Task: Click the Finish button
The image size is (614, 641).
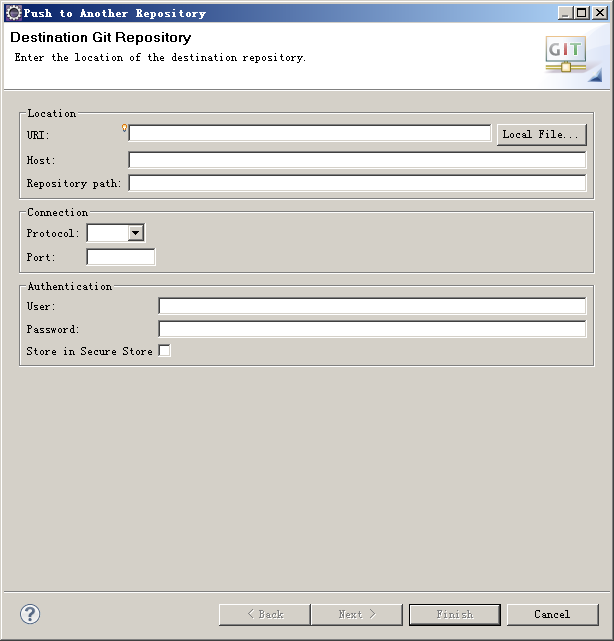Action: pos(455,614)
